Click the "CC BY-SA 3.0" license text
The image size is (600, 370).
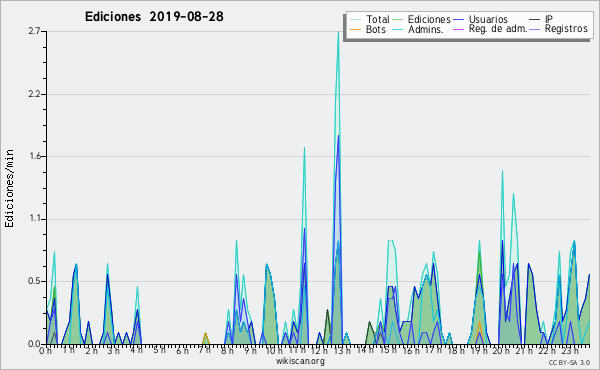(x=569, y=362)
